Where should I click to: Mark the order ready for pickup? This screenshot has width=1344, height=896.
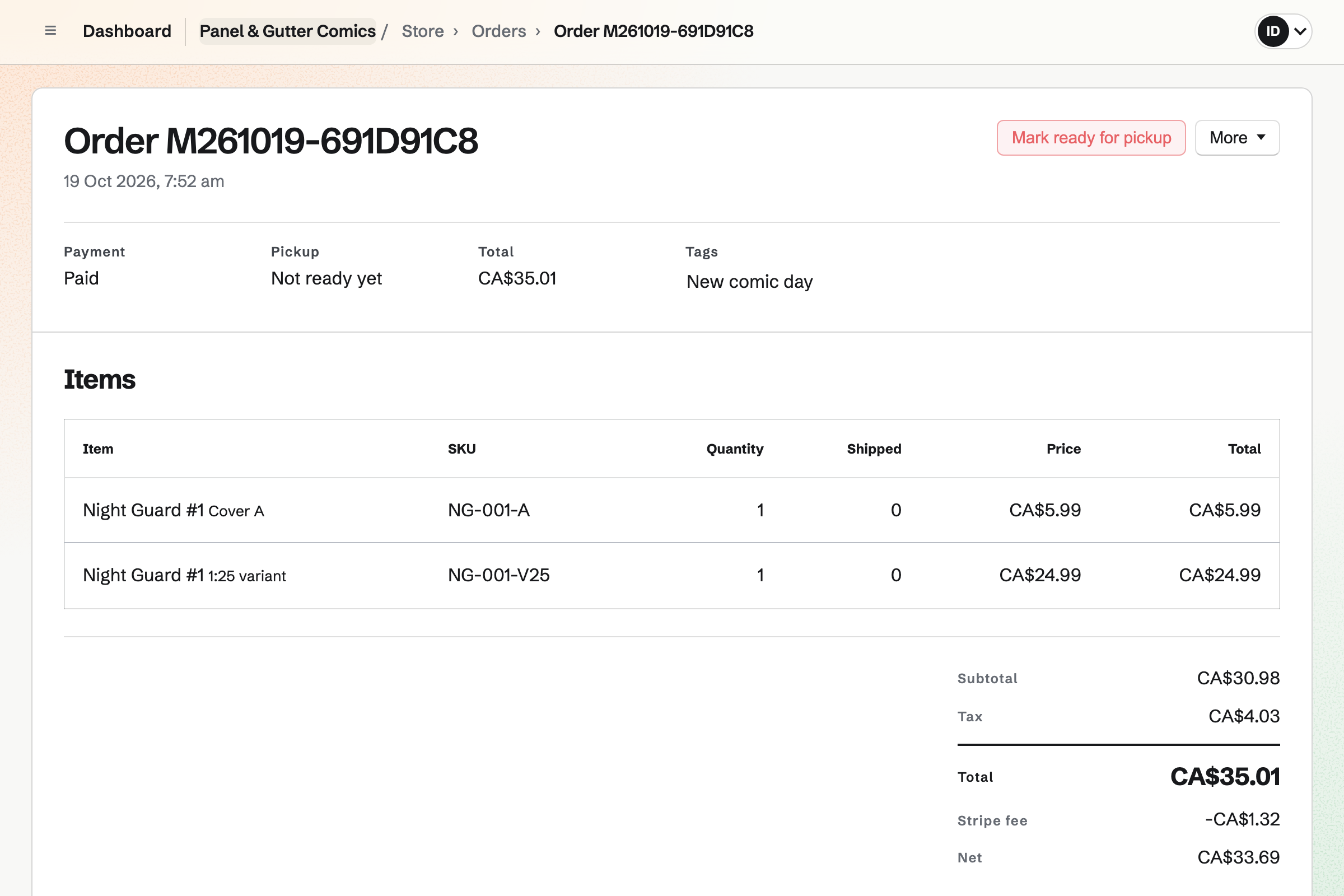click(x=1091, y=138)
